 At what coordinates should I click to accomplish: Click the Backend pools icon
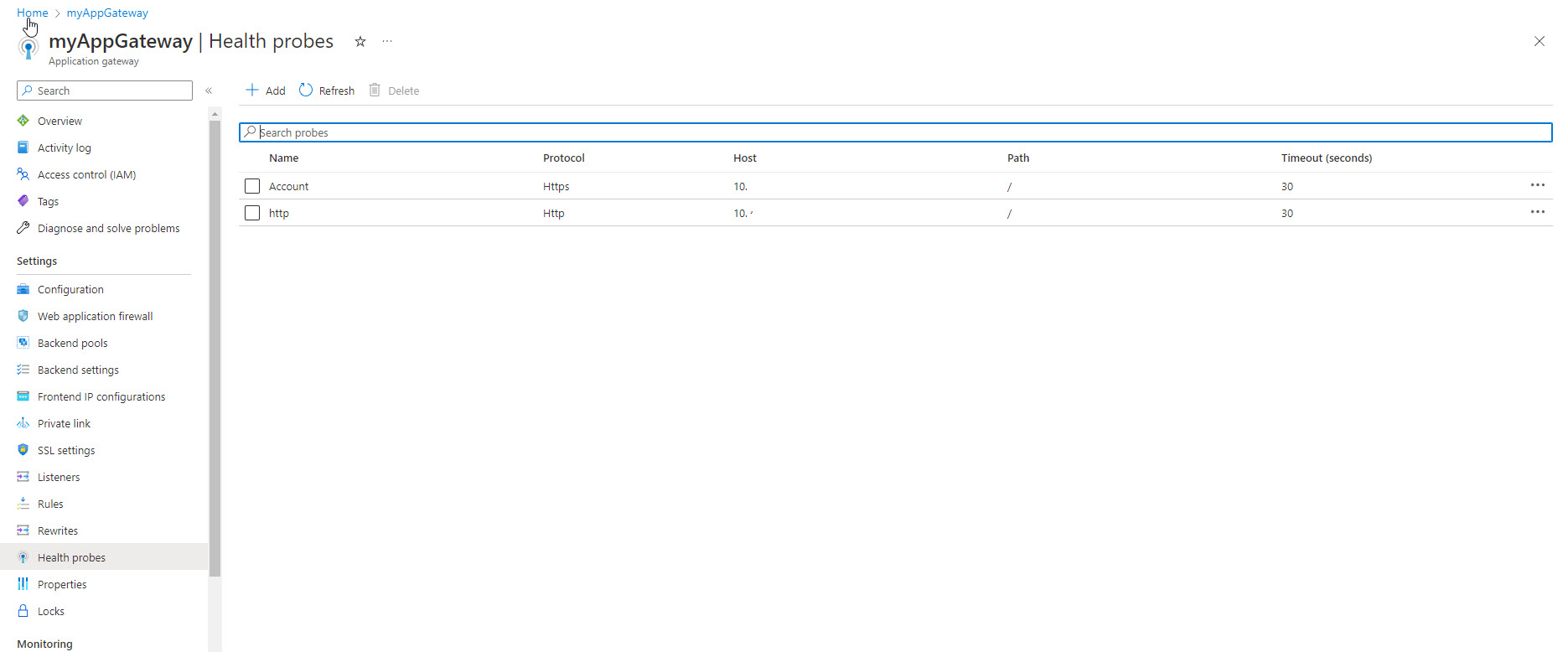tap(23, 343)
